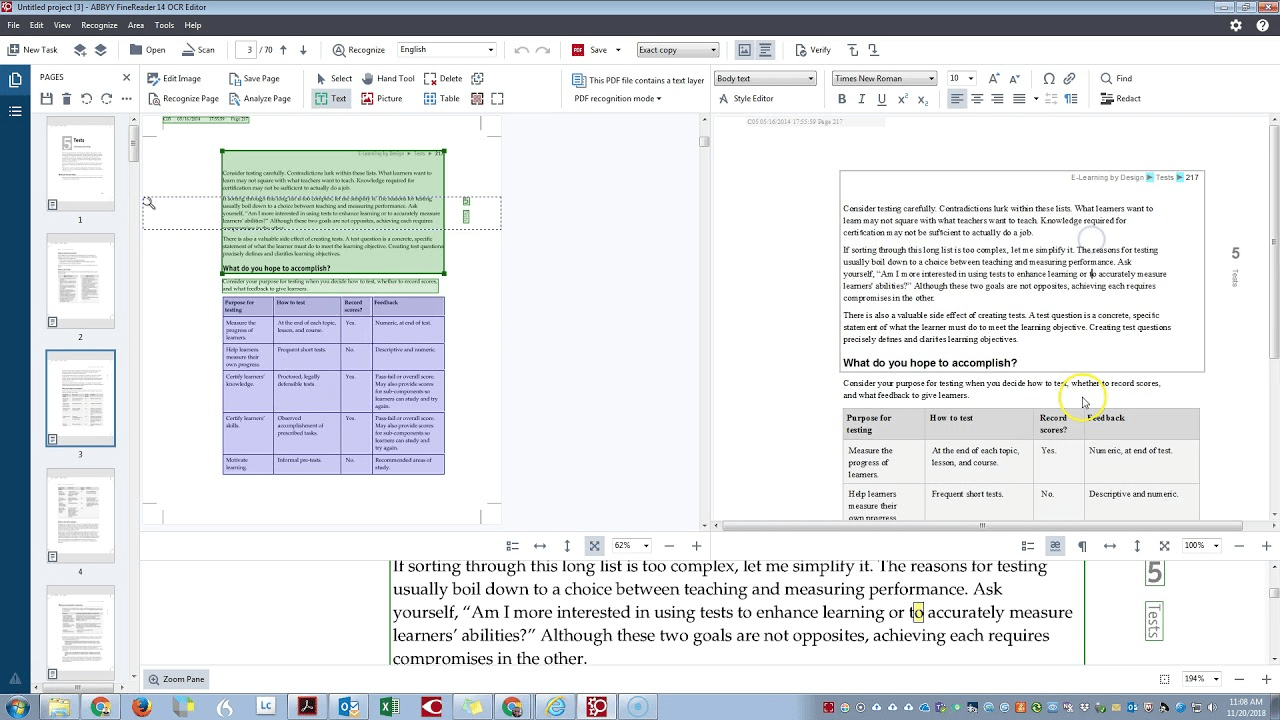
Task: Click Verify button
Action: (x=813, y=50)
